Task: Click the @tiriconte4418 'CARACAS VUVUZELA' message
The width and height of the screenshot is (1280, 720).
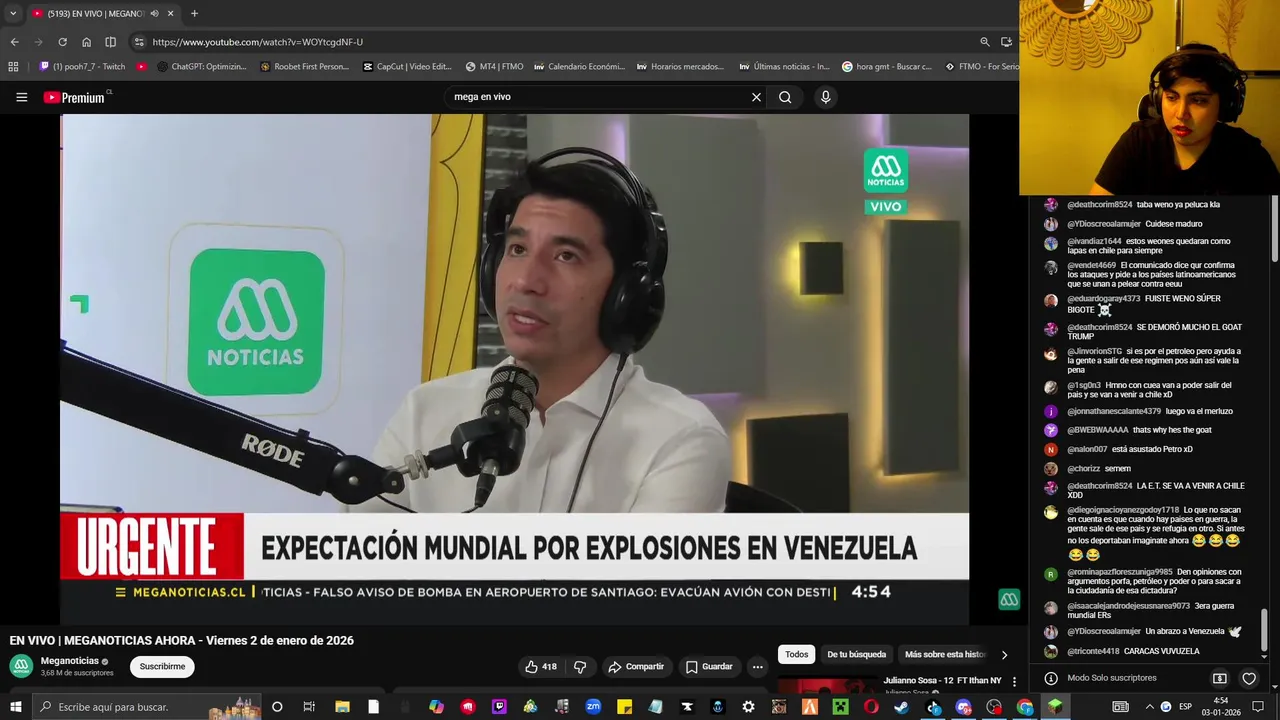Action: coord(1133,651)
